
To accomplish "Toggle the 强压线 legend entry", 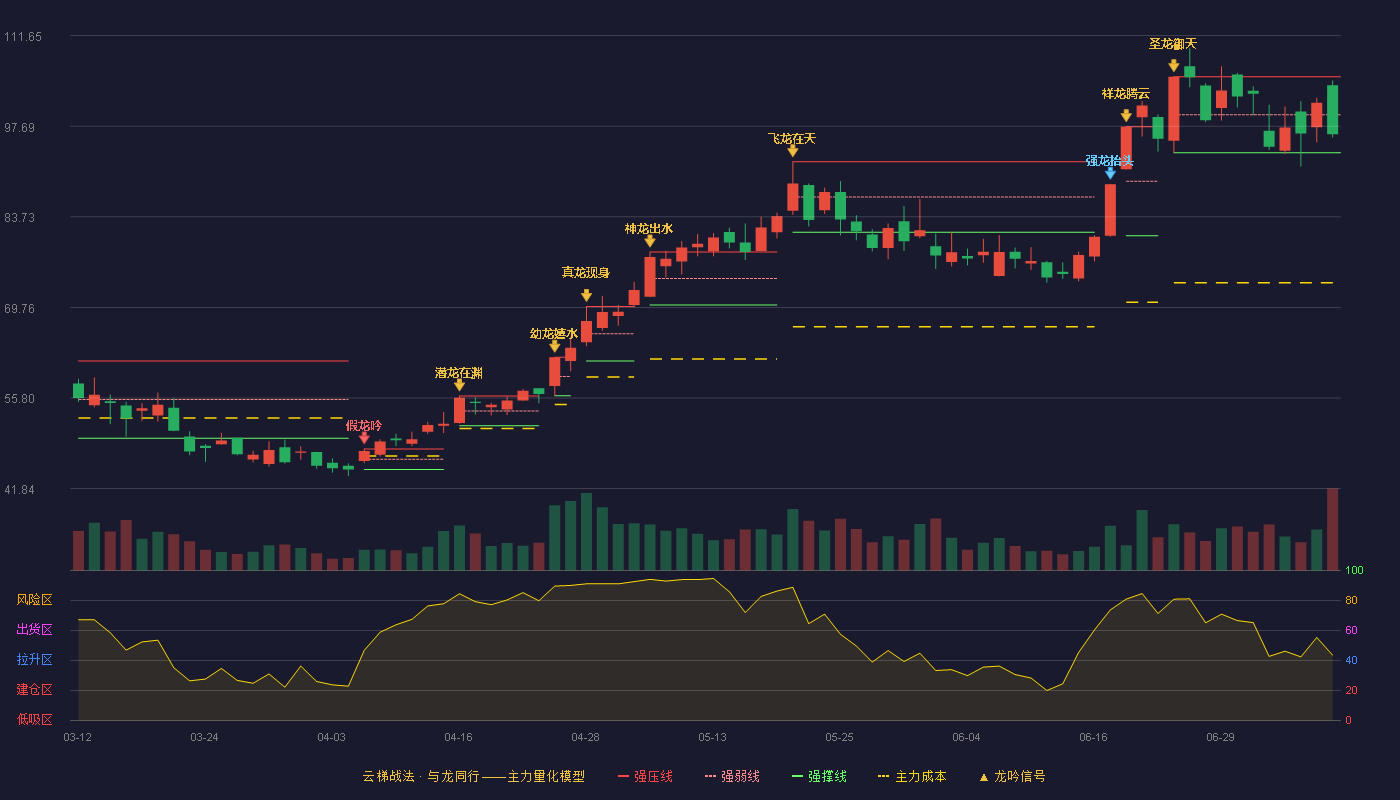I will click(x=645, y=776).
